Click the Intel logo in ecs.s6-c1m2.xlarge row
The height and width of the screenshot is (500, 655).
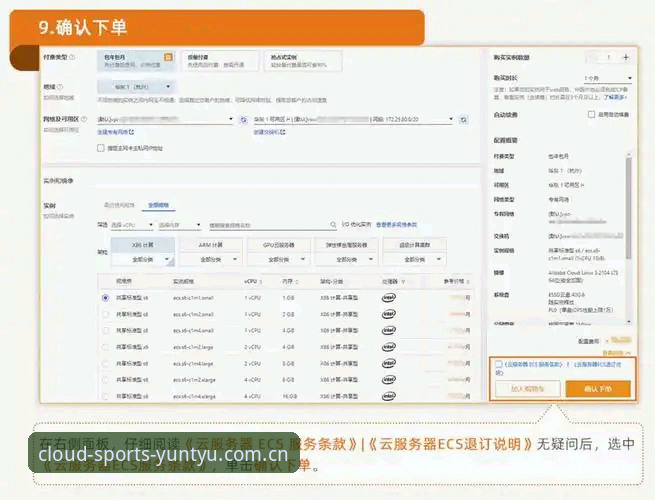click(388, 380)
